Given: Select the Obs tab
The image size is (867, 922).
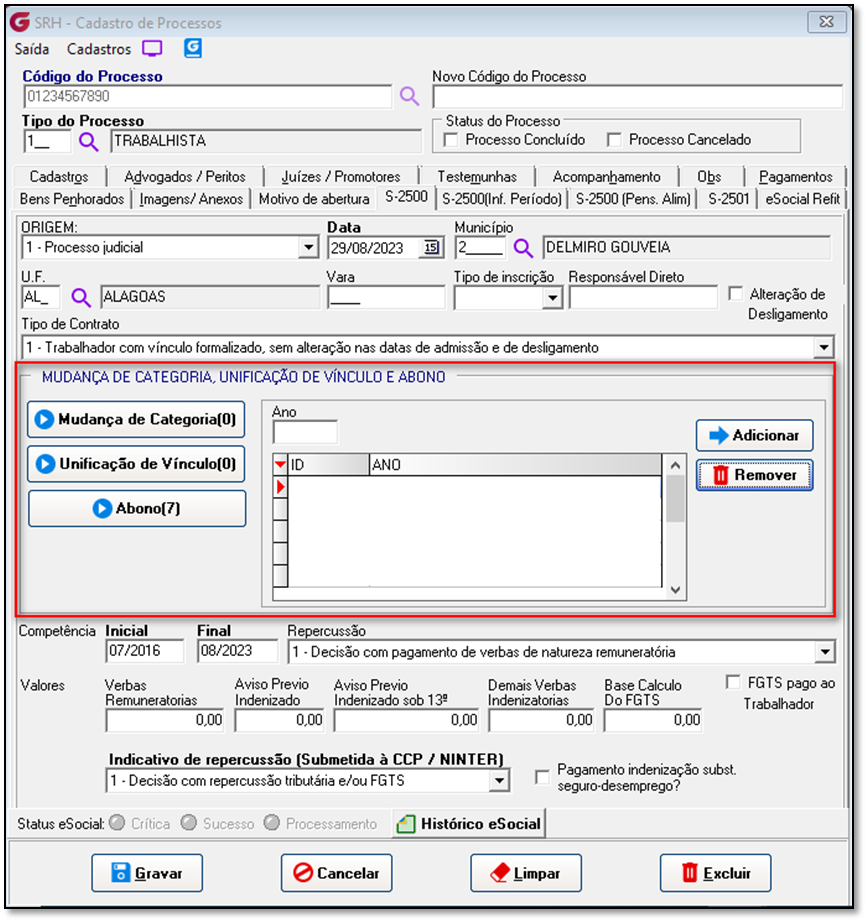Looking at the screenshot, I should pyautogui.click(x=709, y=177).
